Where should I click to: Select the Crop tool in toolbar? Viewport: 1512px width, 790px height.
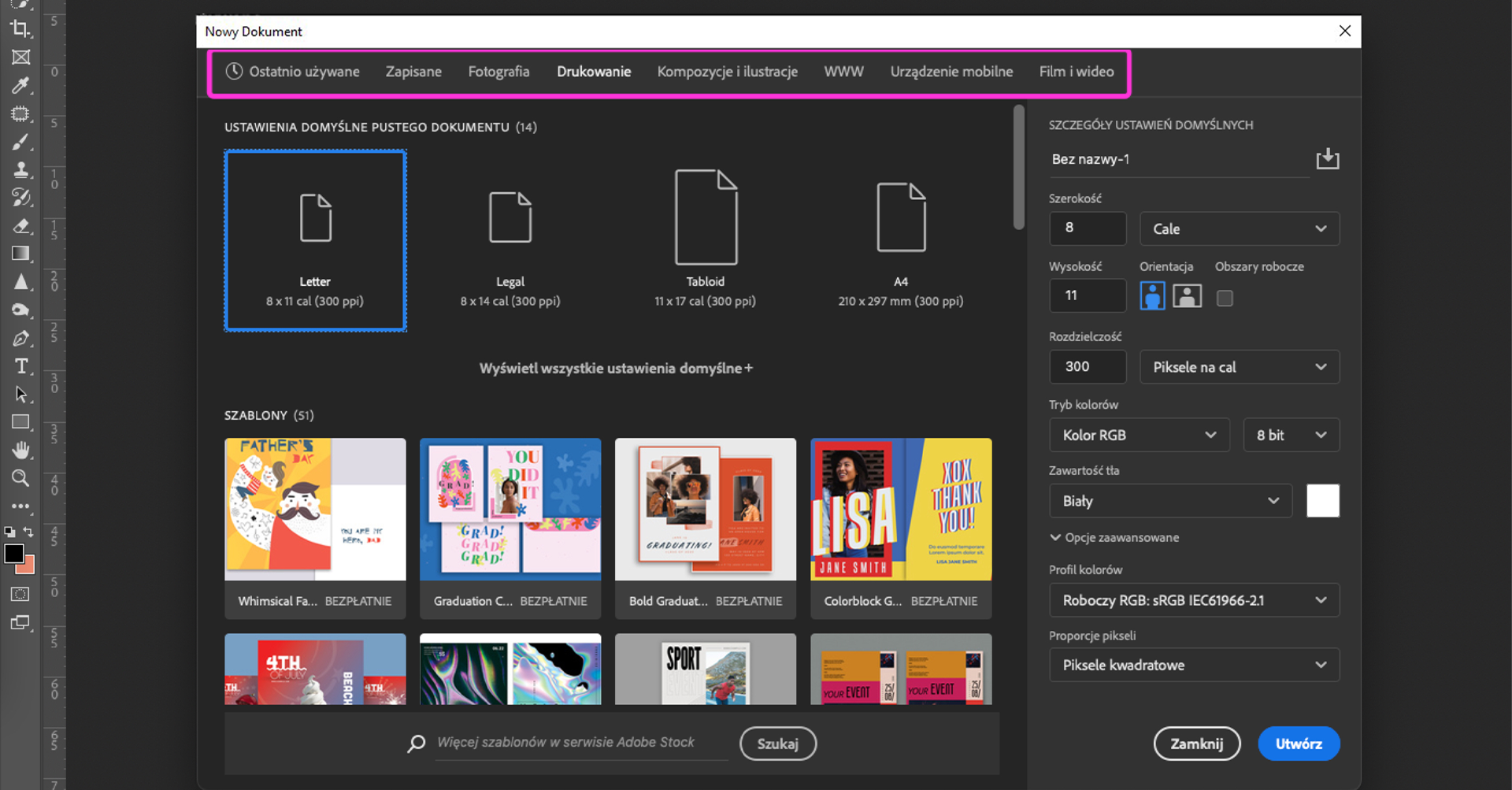(20, 29)
